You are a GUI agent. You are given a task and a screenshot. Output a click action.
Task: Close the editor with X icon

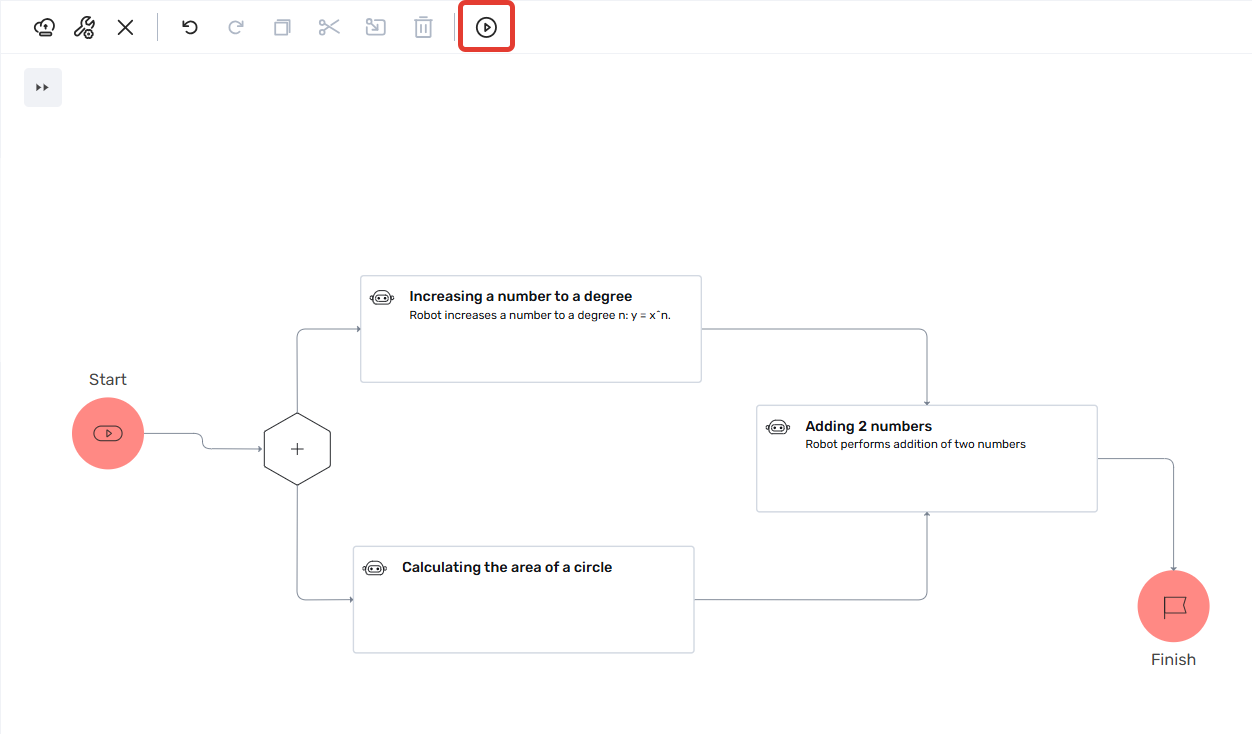point(125,28)
